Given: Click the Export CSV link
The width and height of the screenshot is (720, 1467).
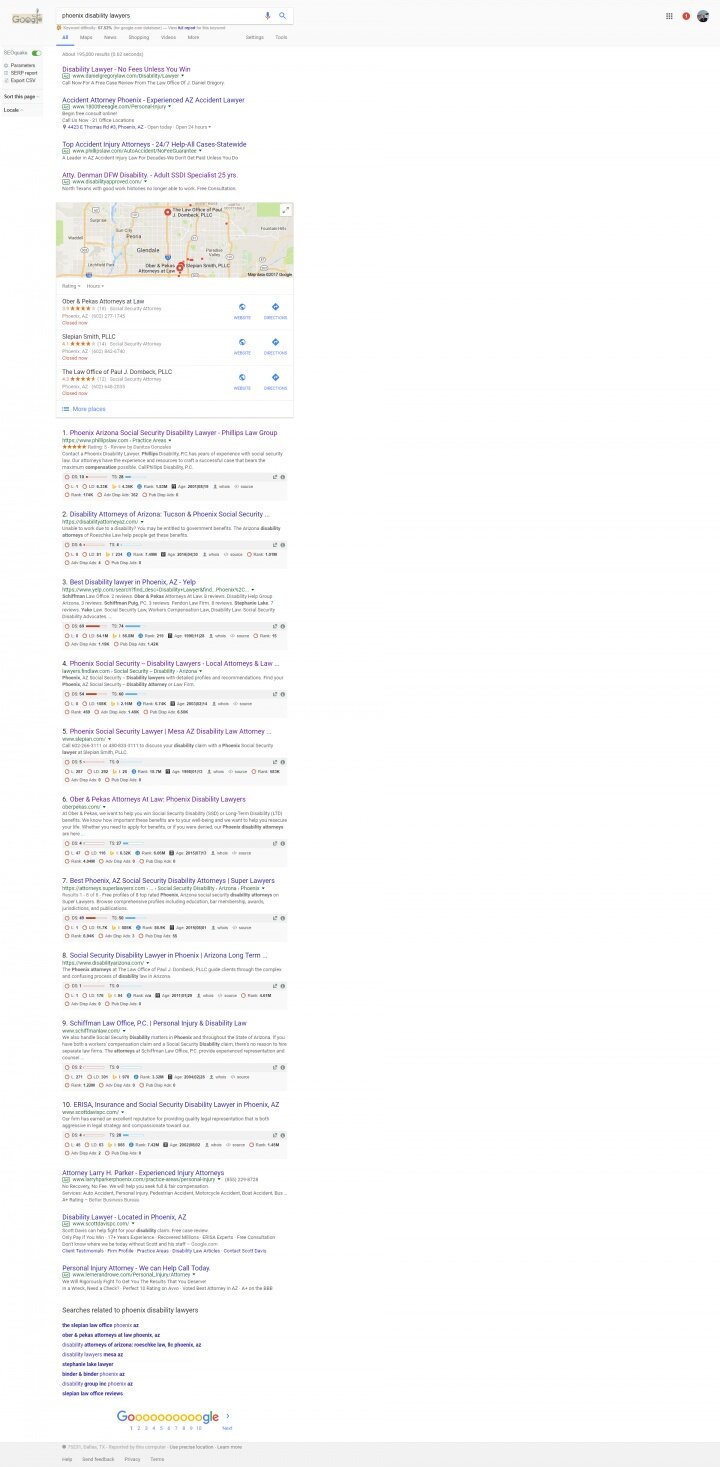Looking at the screenshot, I should pos(23,80).
